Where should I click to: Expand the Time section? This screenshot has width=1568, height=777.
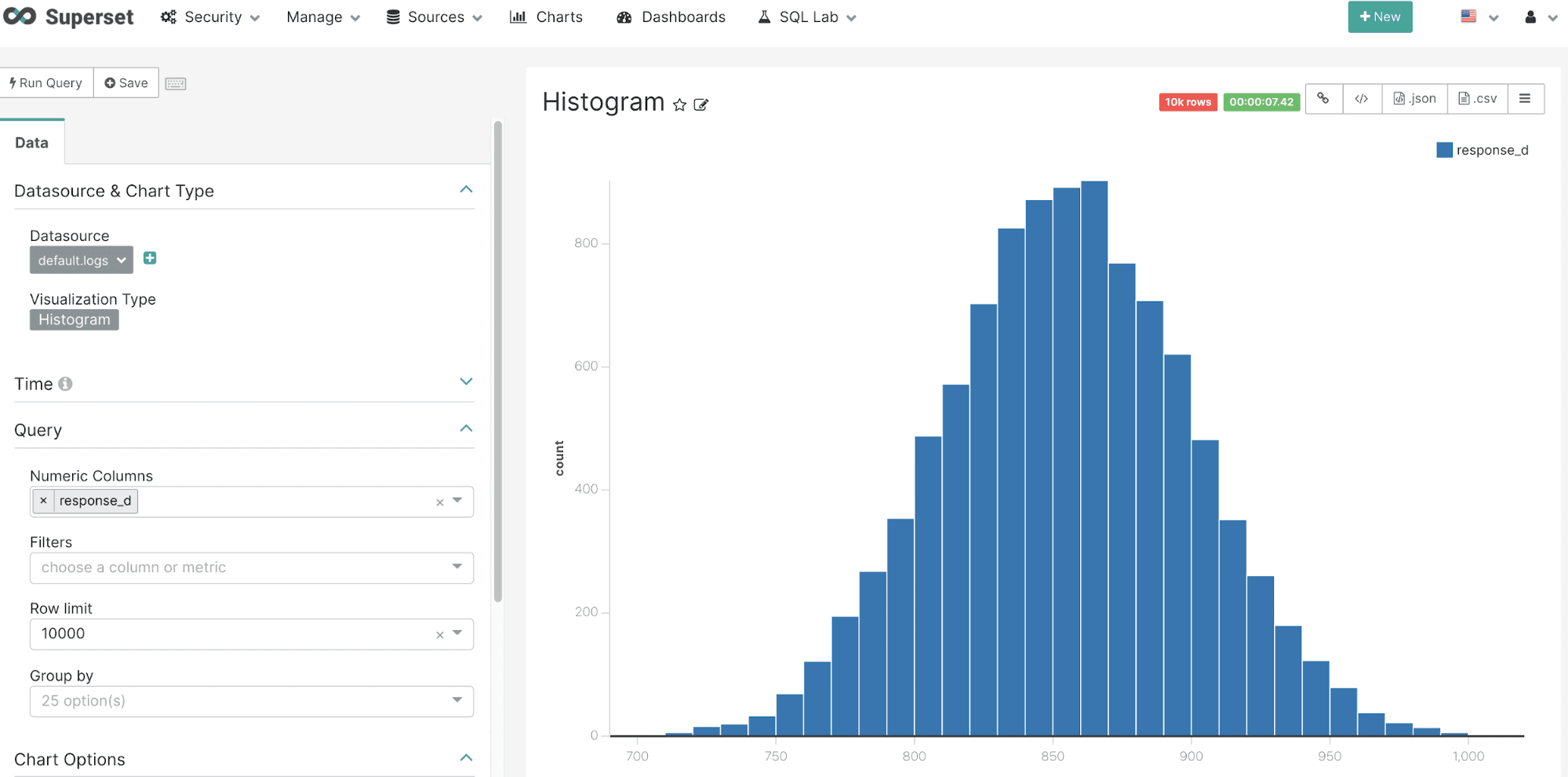click(x=466, y=381)
